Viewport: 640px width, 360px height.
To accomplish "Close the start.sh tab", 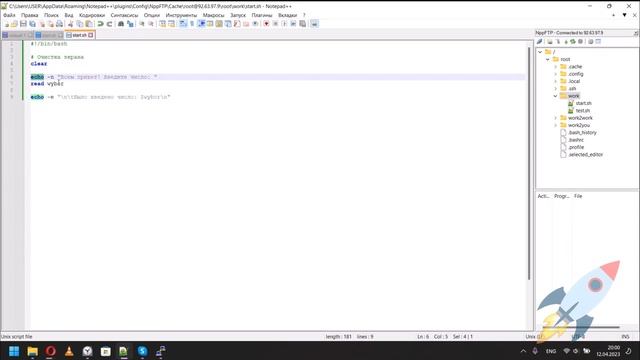I will click(91, 36).
